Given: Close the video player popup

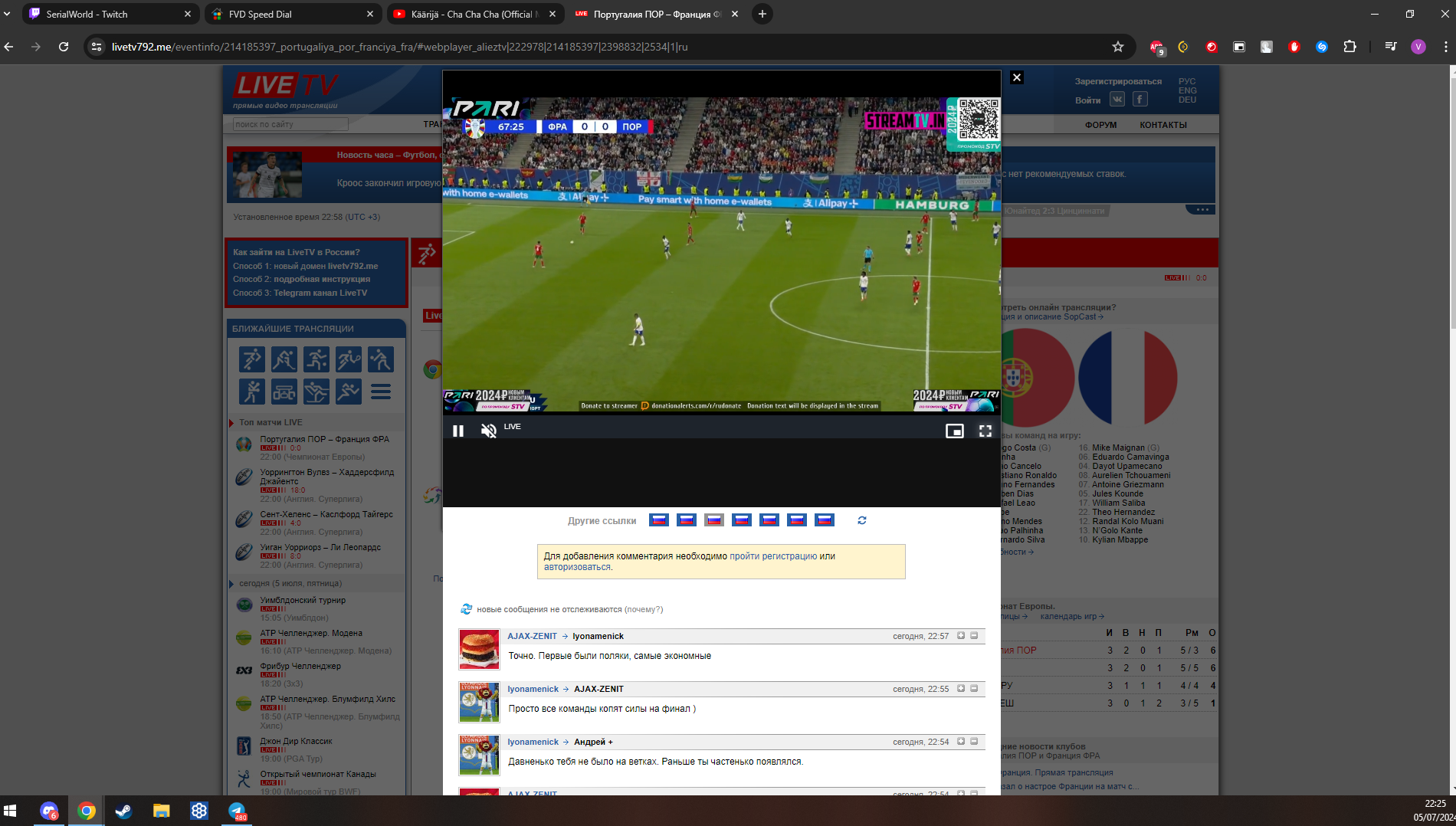Looking at the screenshot, I should coord(1017,77).
